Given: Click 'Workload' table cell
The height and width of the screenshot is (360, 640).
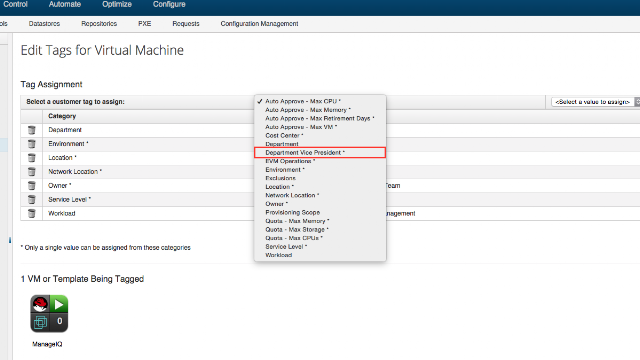Looking at the screenshot, I should point(62,213).
